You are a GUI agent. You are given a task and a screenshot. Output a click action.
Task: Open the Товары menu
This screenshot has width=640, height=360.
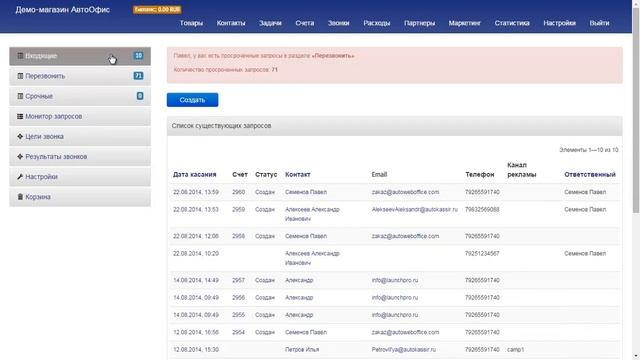tap(191, 23)
